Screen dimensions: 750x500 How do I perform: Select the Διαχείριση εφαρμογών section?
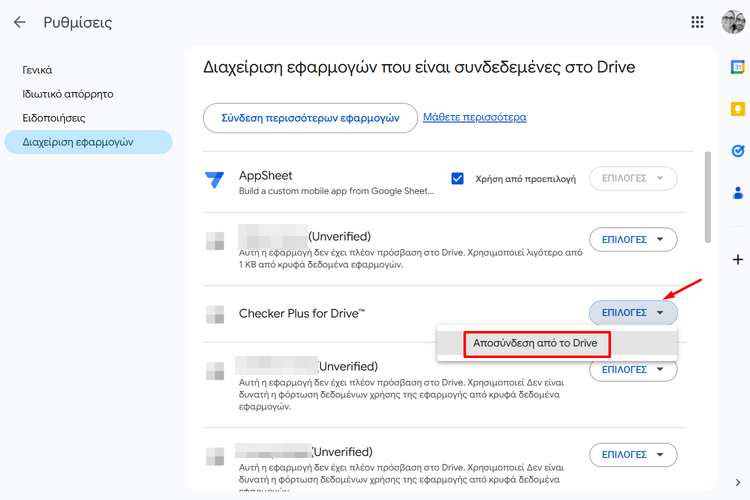click(88, 142)
